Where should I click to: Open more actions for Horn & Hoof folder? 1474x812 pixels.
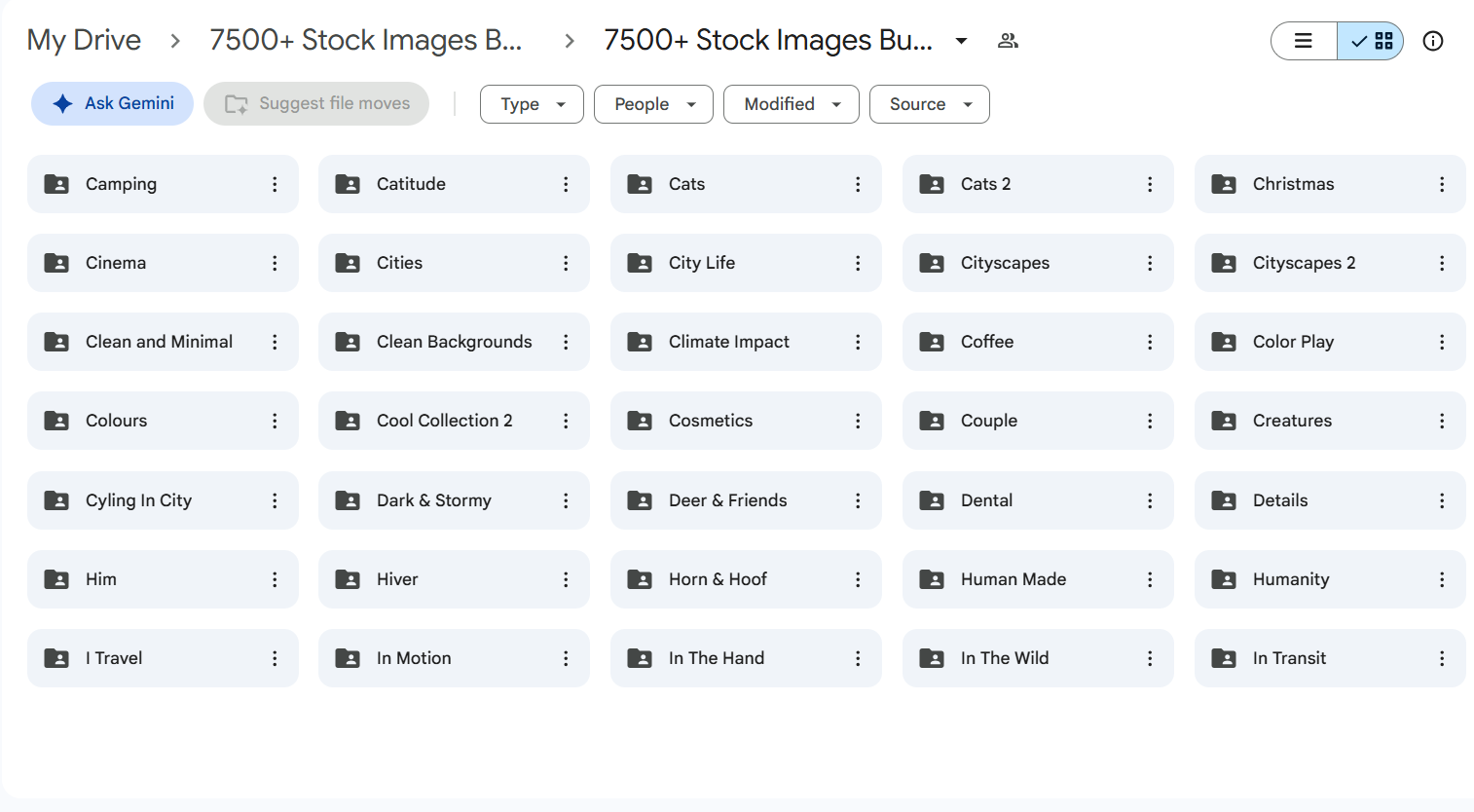858,579
